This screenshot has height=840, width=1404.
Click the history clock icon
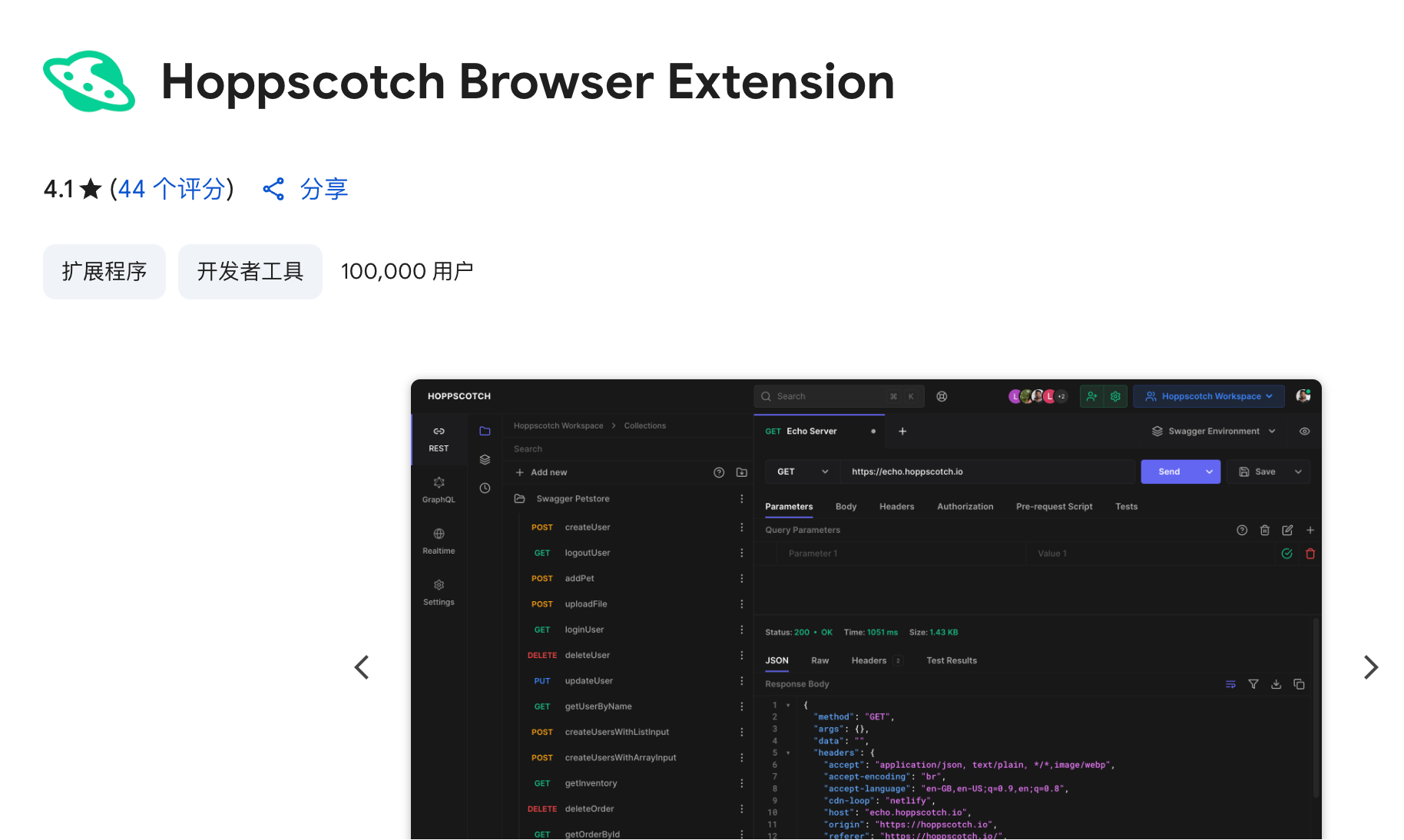tap(485, 488)
